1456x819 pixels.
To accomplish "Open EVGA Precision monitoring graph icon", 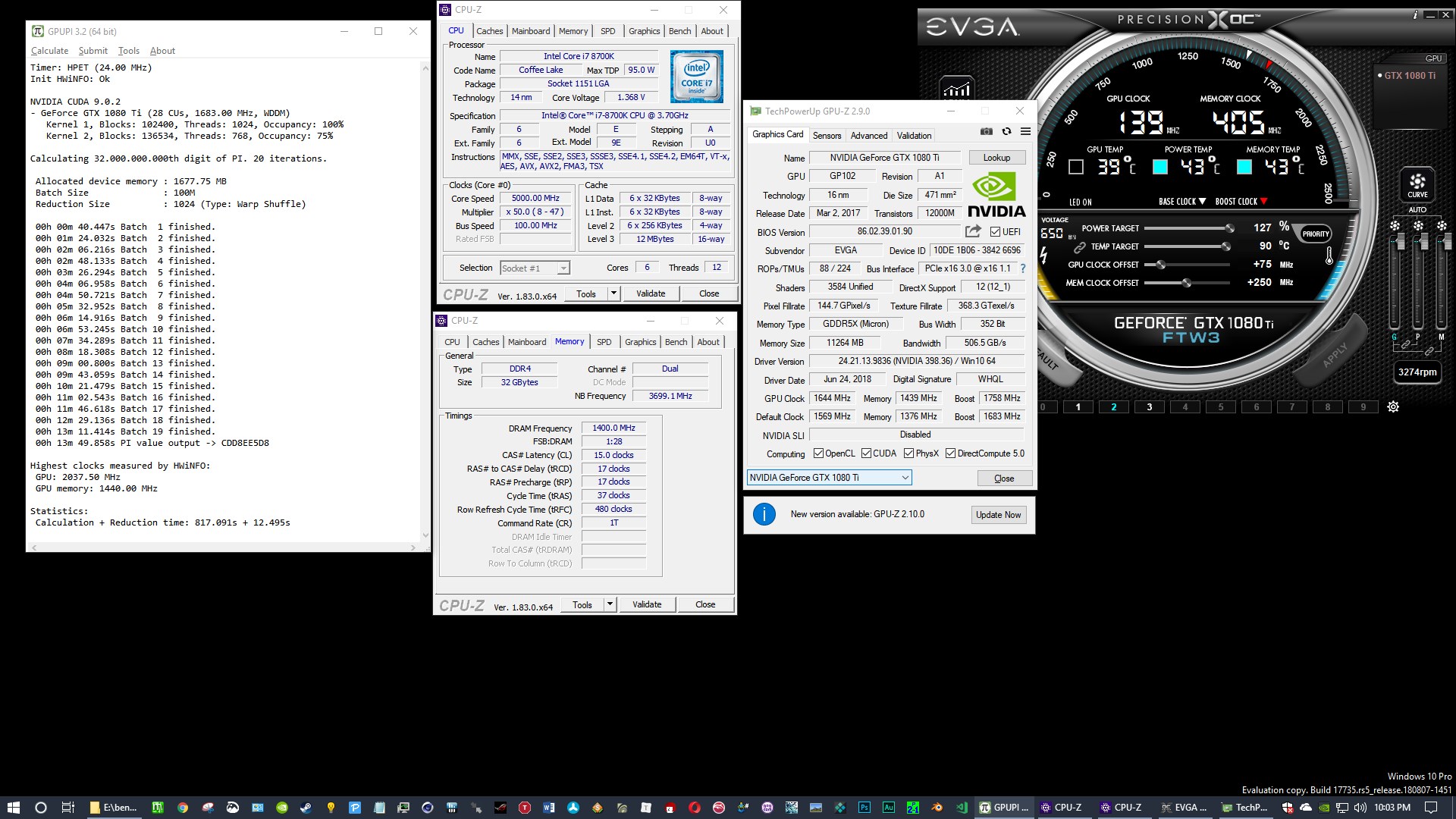I will coord(956,88).
